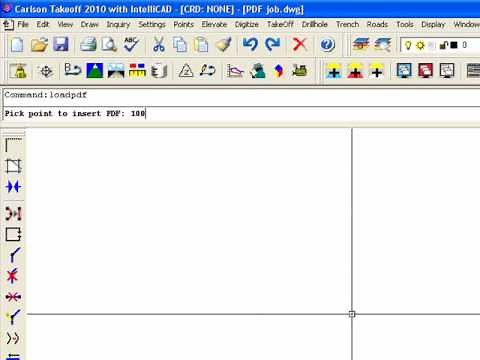Open the Layer manager stacked sheets icon
Screen dimensions: 480x360
pyautogui.click(x=361, y=45)
